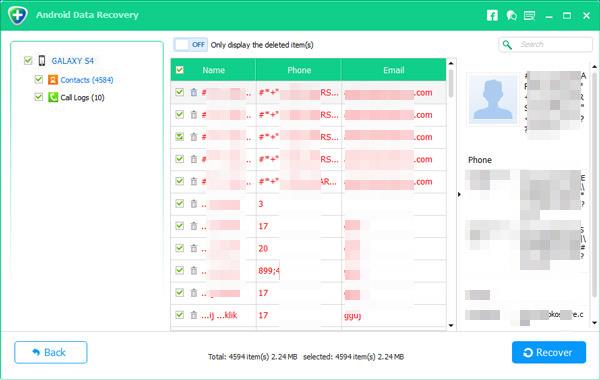The height and width of the screenshot is (380, 600).
Task: Click the GALAXY S4 phone device icon
Action: click(x=42, y=60)
